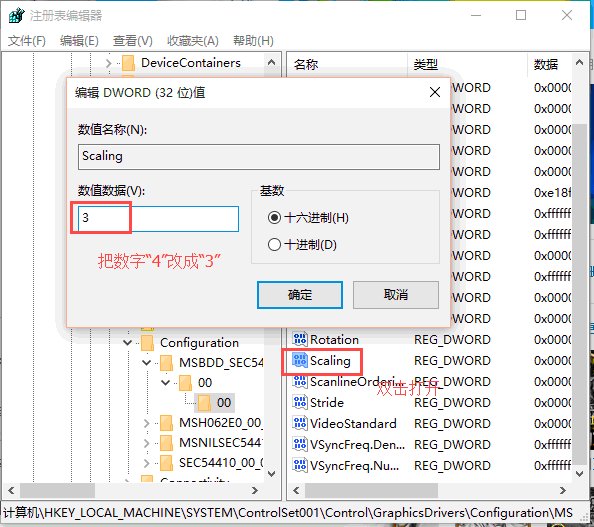Select the Rotation DWORD value icon
This screenshot has width=594, height=527.
point(300,339)
